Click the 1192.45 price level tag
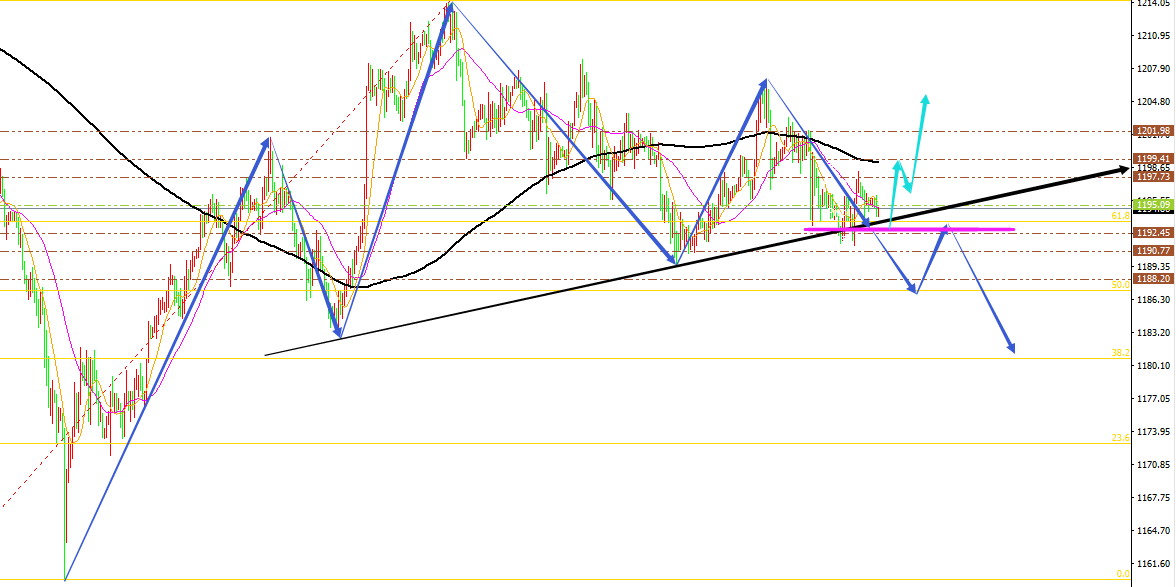 click(1153, 233)
